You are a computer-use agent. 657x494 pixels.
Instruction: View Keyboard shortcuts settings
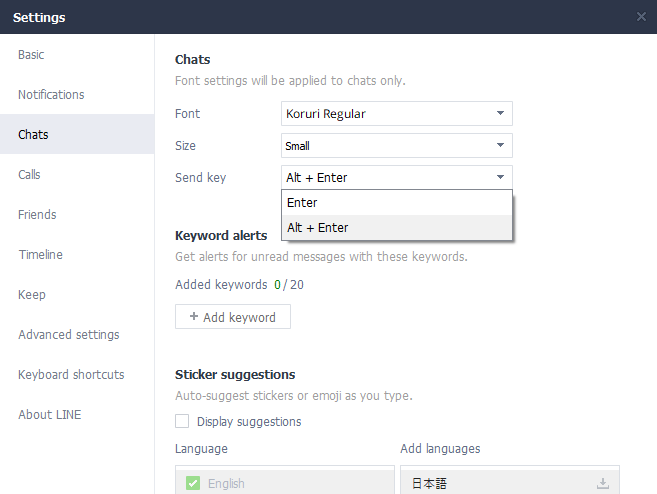pos(72,375)
